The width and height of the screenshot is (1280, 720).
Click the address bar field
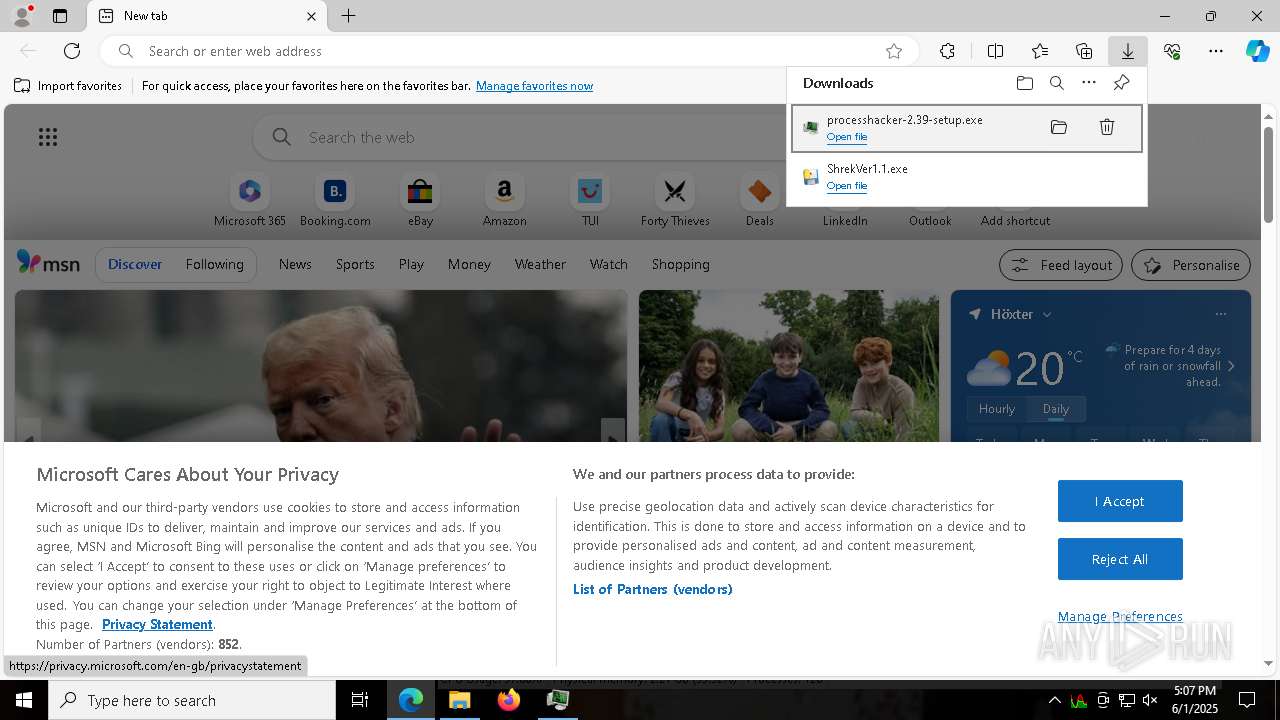point(510,51)
